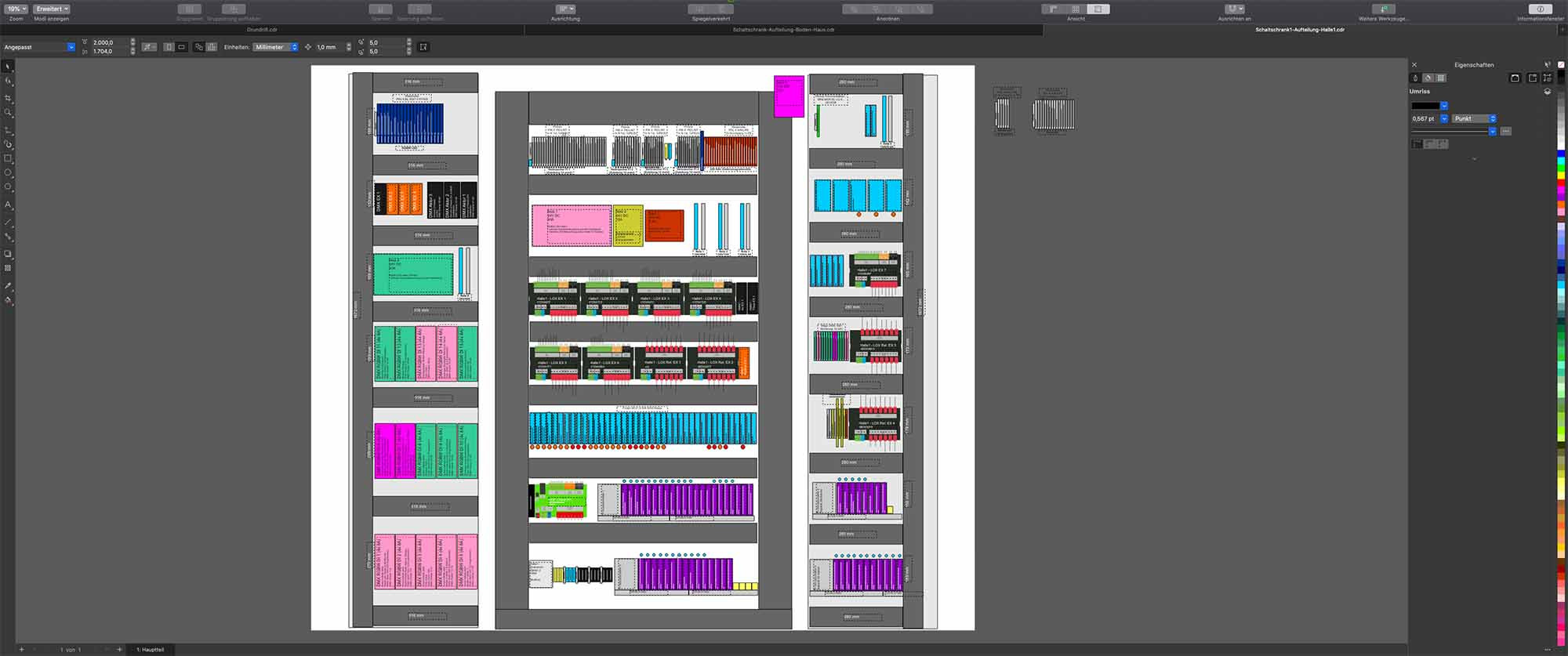Switch to the Grundriß.cdr document tab
The image size is (1568, 656).
262,30
